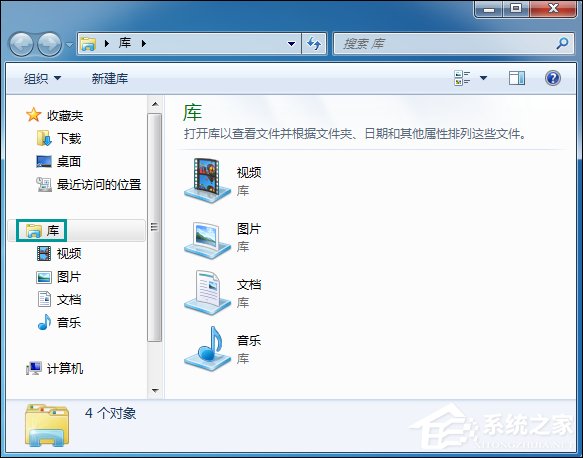Click the arrow before 库 in the address bar
Screen dimensions: 583x458
pos(107,44)
